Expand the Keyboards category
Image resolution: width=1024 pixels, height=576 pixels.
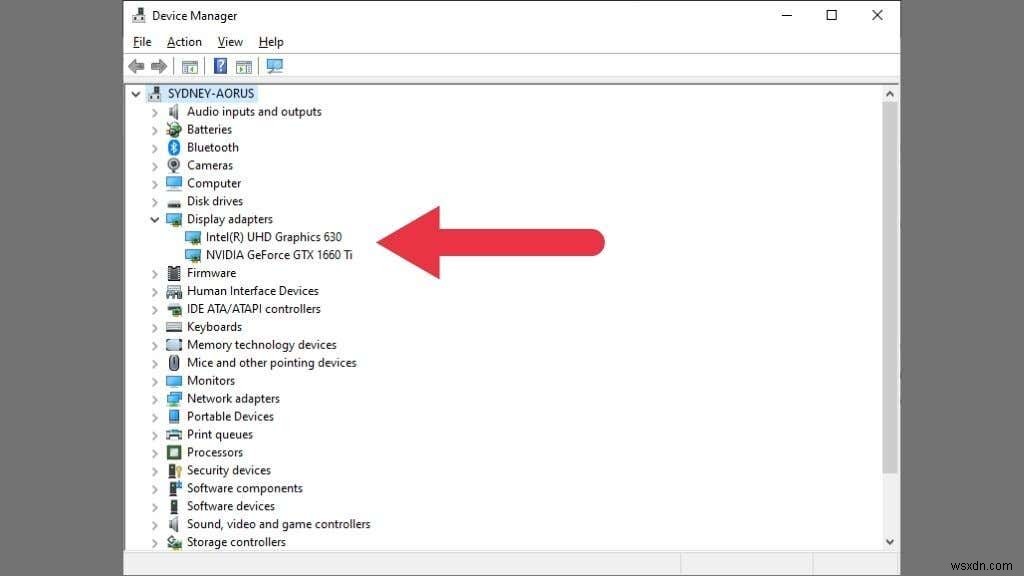click(155, 327)
